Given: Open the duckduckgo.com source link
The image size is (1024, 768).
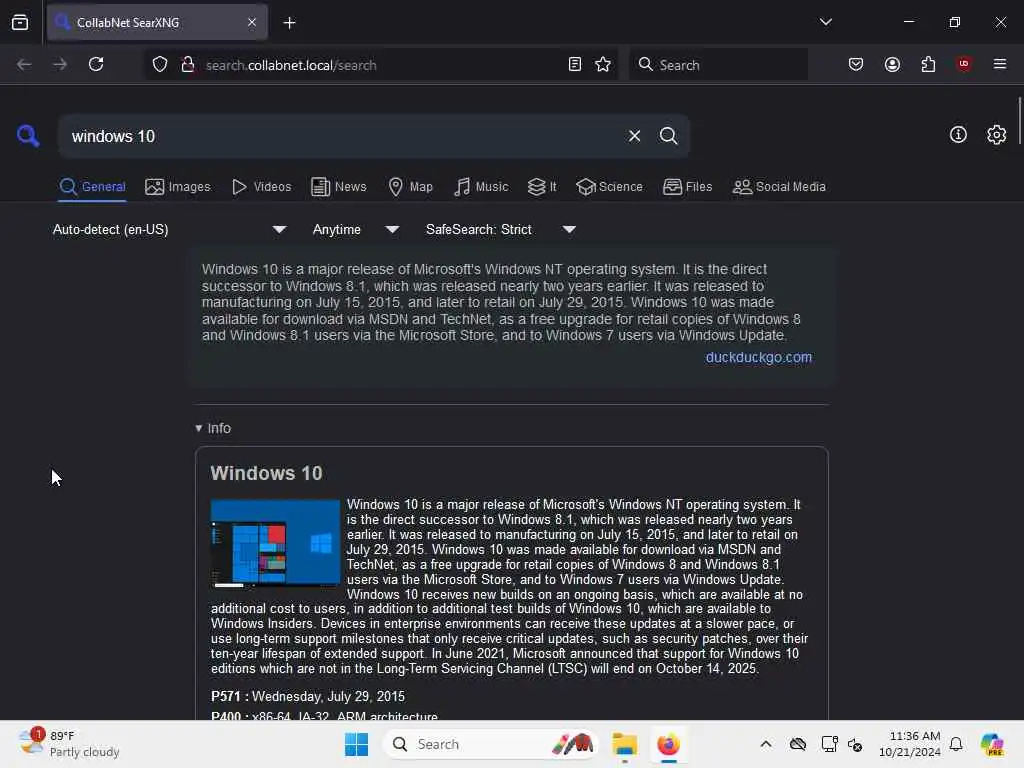Looking at the screenshot, I should [759, 357].
